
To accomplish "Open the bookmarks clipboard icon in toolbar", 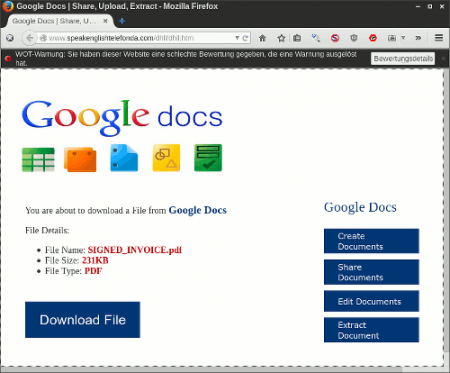I will pyautogui.click(x=297, y=38).
